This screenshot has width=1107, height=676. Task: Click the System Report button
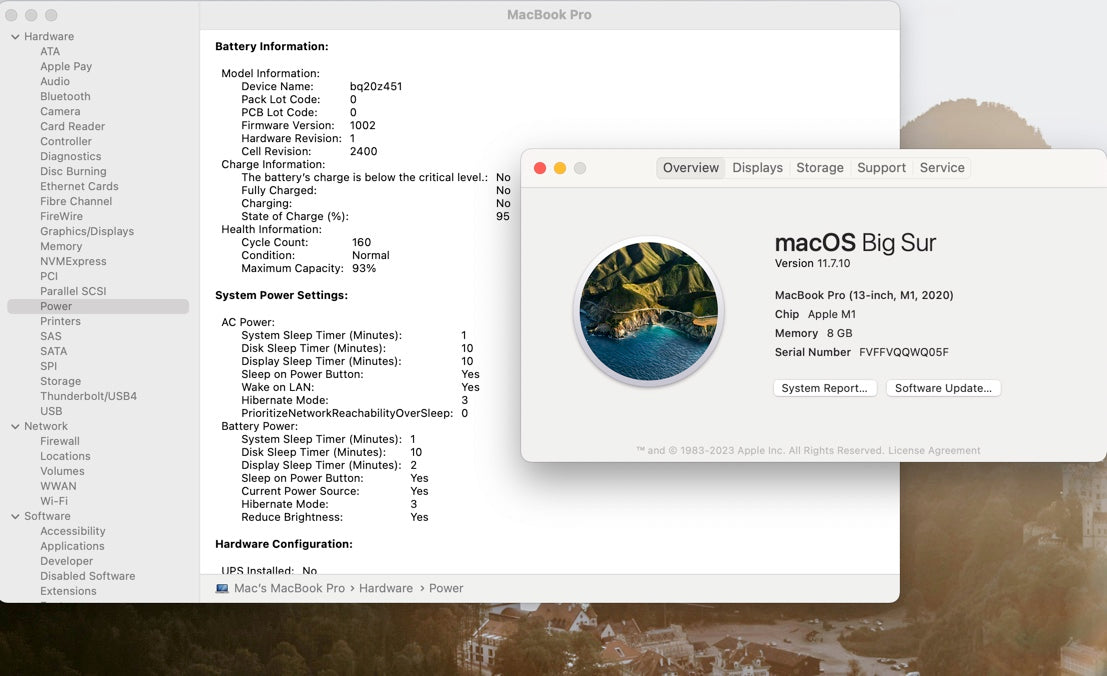pos(825,388)
